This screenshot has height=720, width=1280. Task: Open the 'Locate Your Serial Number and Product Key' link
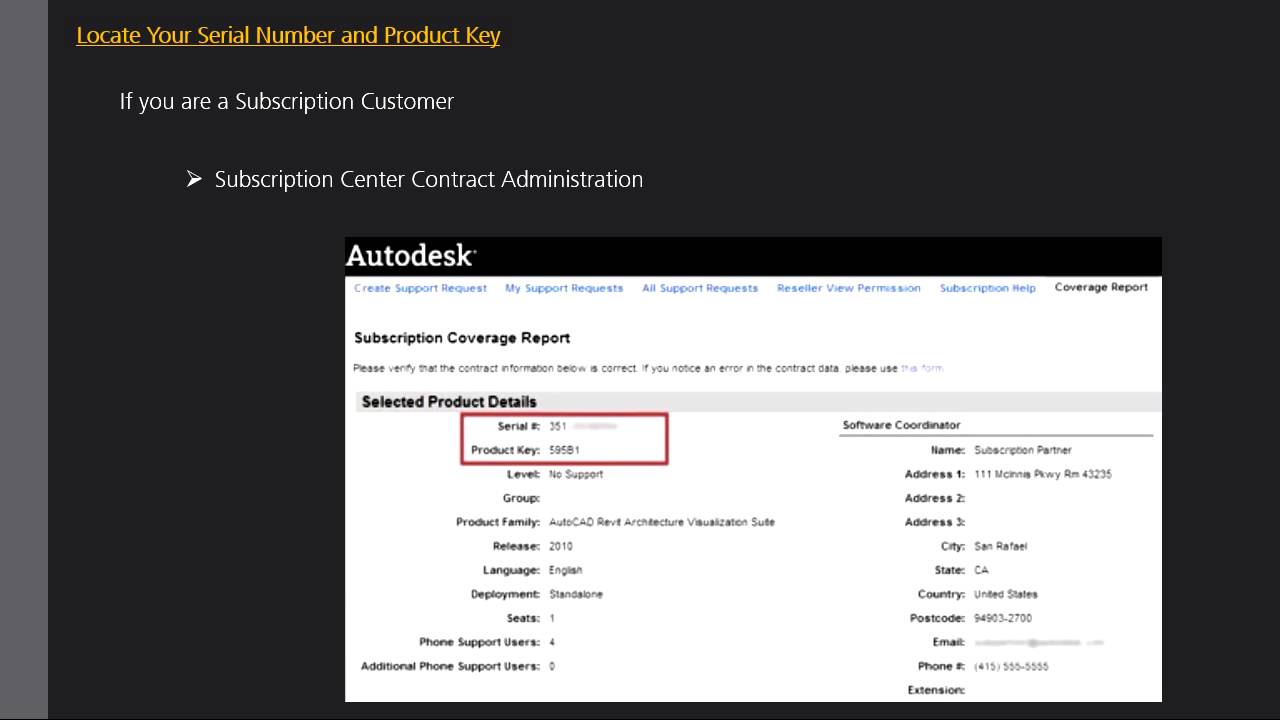pyautogui.click(x=288, y=36)
